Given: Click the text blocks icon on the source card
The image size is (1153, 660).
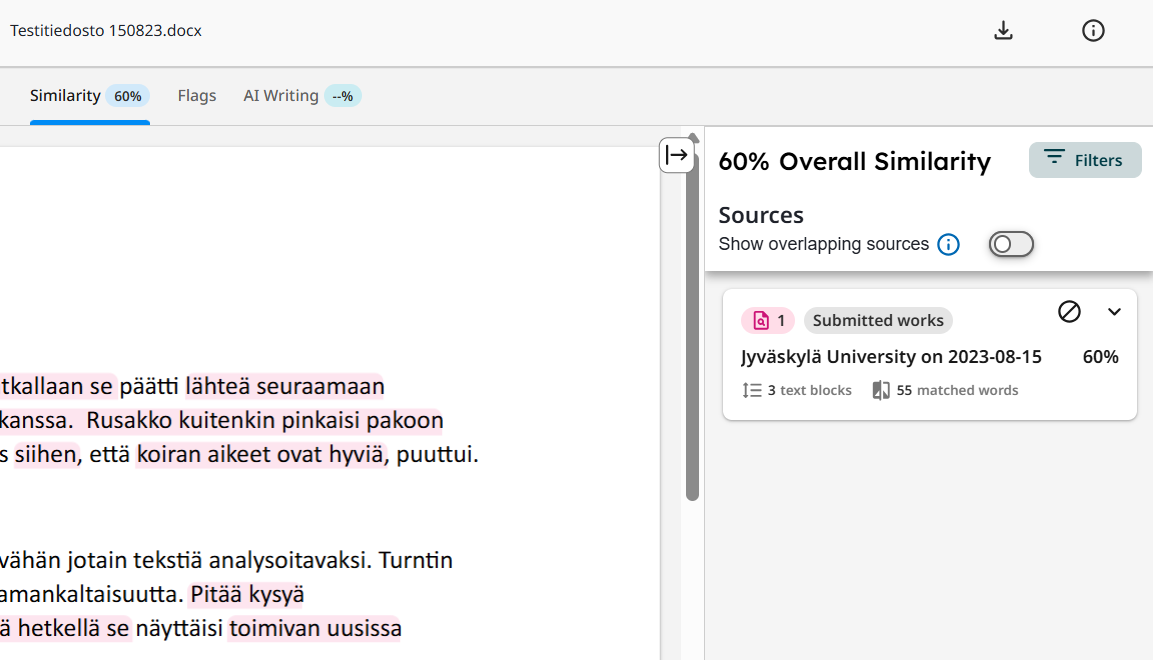Looking at the screenshot, I should [753, 390].
